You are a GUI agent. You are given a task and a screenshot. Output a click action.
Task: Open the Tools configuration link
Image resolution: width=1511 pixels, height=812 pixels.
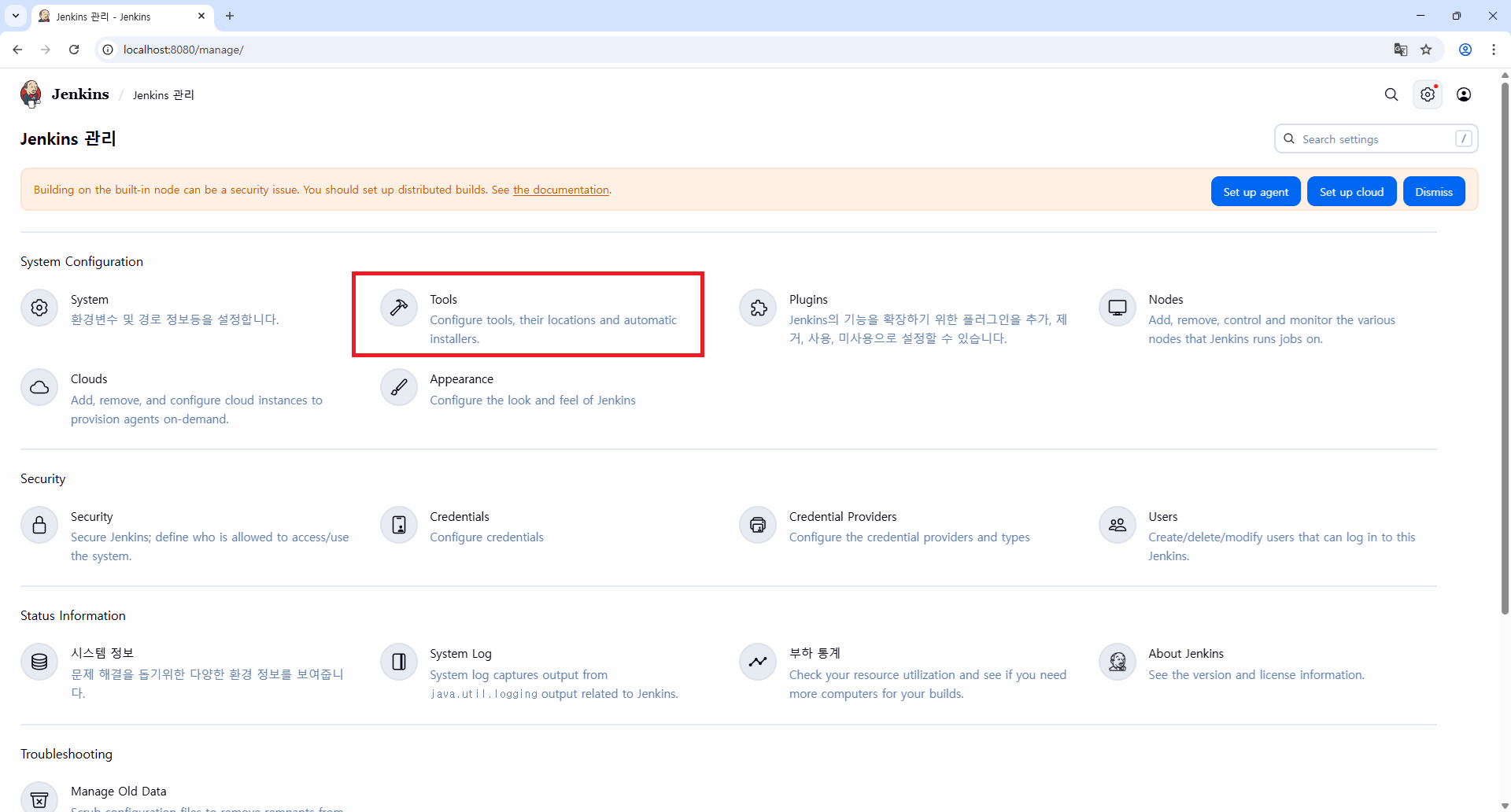tap(444, 300)
